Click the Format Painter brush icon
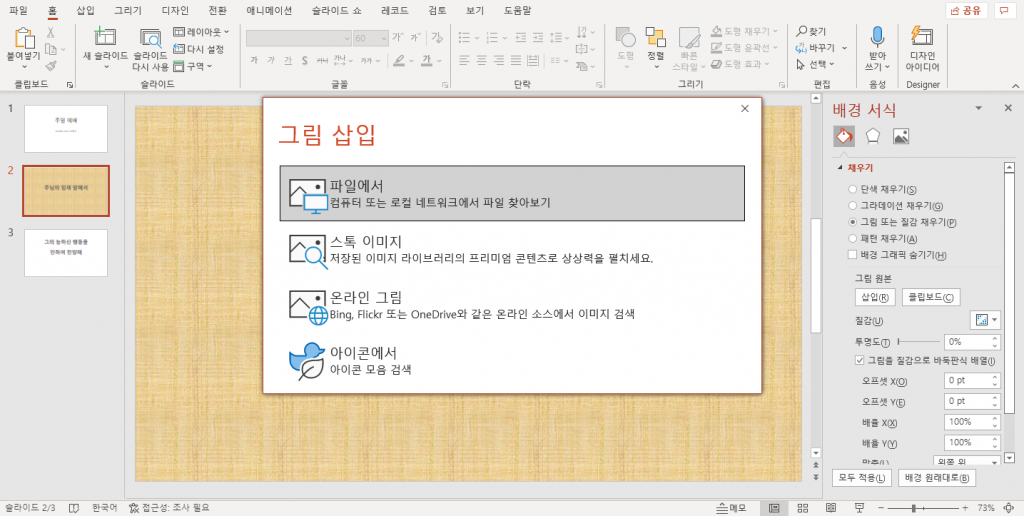The width and height of the screenshot is (1024, 516). pyautogui.click(x=51, y=65)
